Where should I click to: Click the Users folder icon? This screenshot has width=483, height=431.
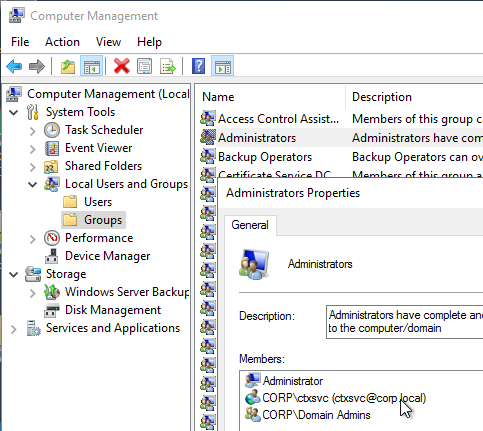pyautogui.click(x=70, y=202)
